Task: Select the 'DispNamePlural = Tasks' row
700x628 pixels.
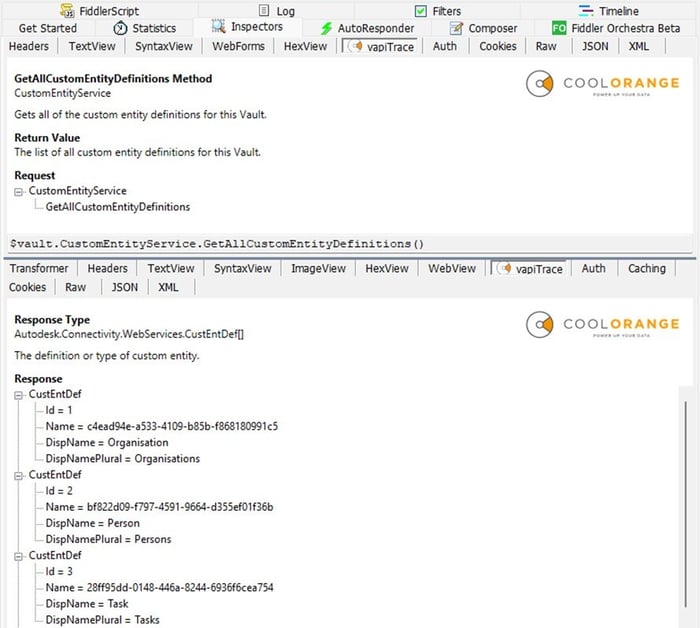Action: [x=103, y=620]
